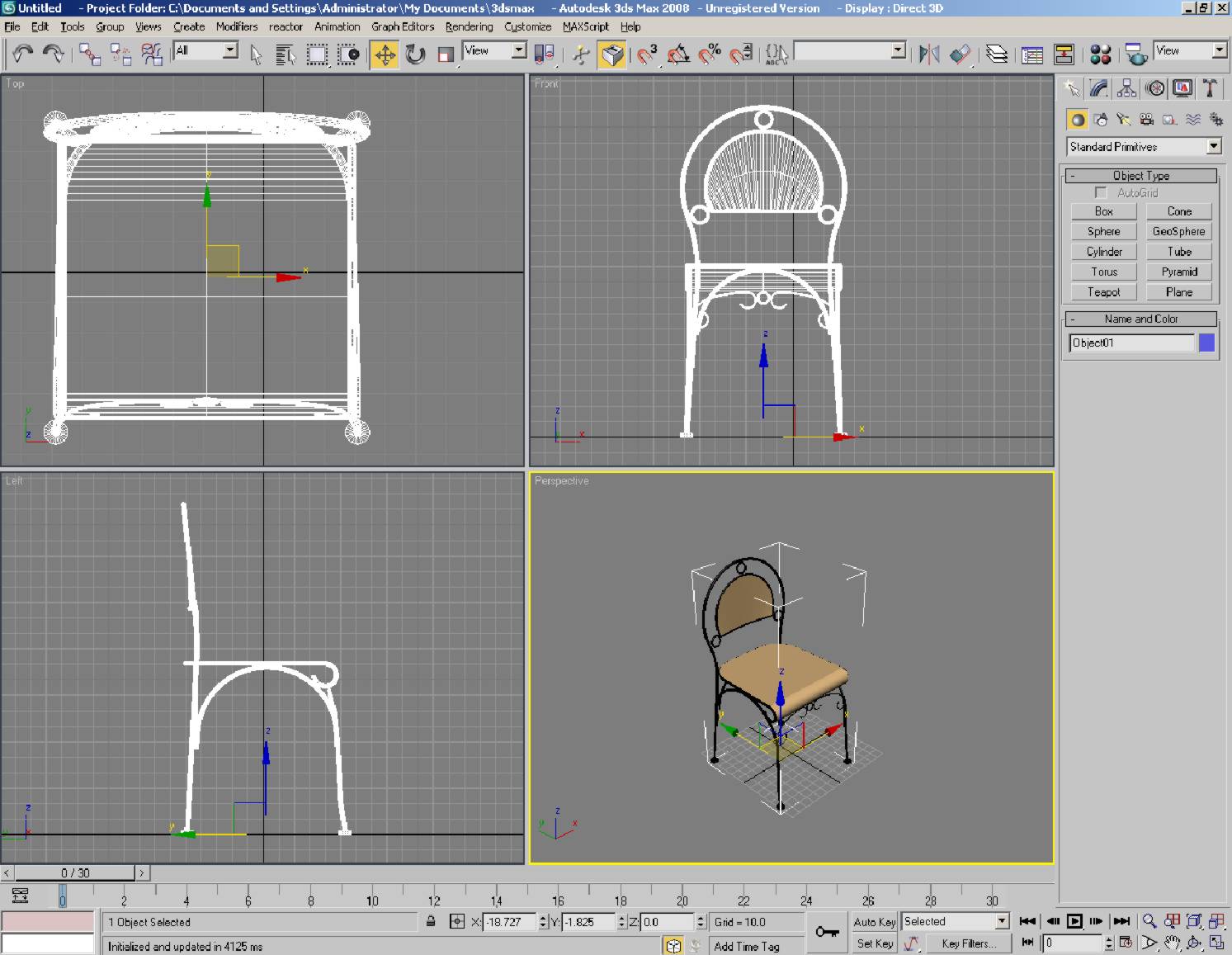Enable the AutoGrid checkbox
This screenshot has width=1232, height=955.
[x=1100, y=193]
